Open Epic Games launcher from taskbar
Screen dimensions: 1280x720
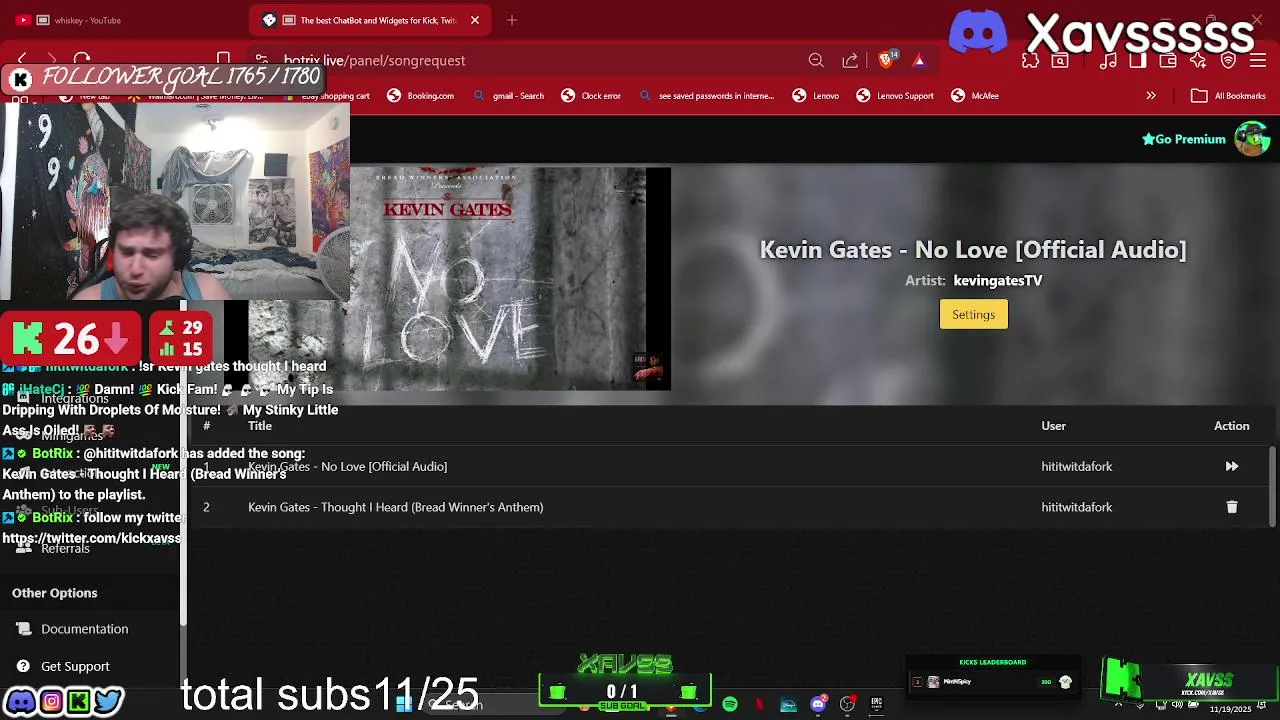pos(876,704)
